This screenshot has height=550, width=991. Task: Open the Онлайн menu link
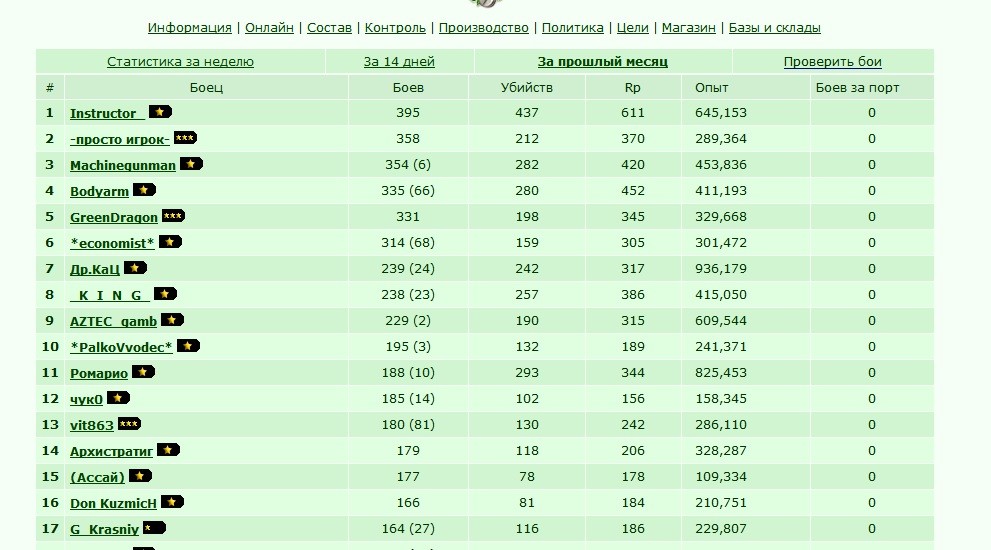pyautogui.click(x=269, y=28)
